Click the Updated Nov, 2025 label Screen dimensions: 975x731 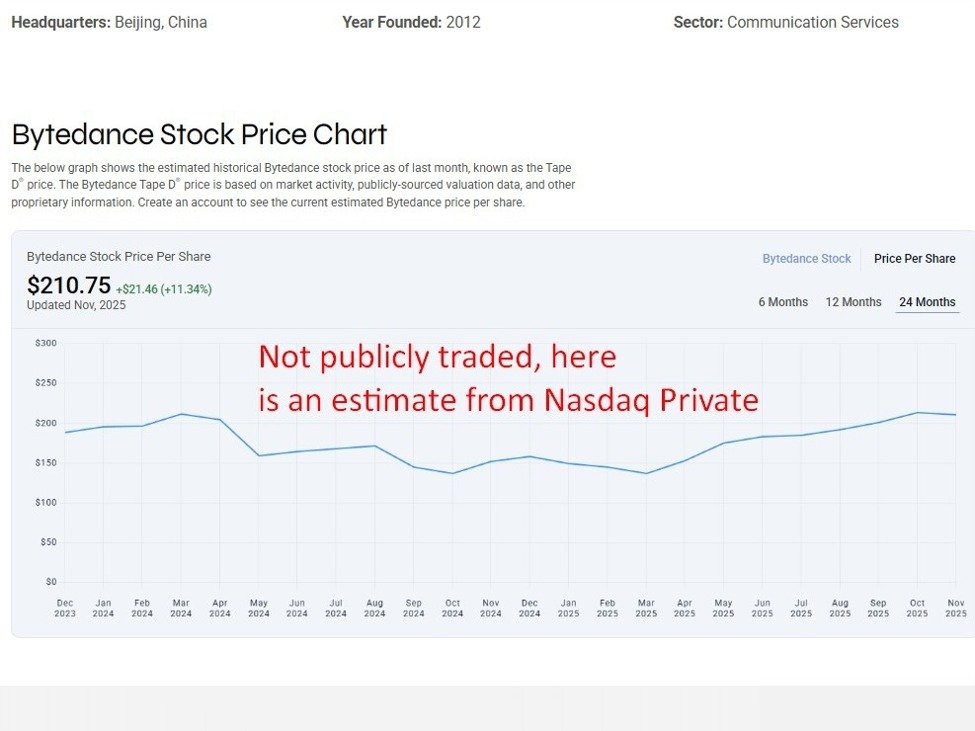point(76,305)
